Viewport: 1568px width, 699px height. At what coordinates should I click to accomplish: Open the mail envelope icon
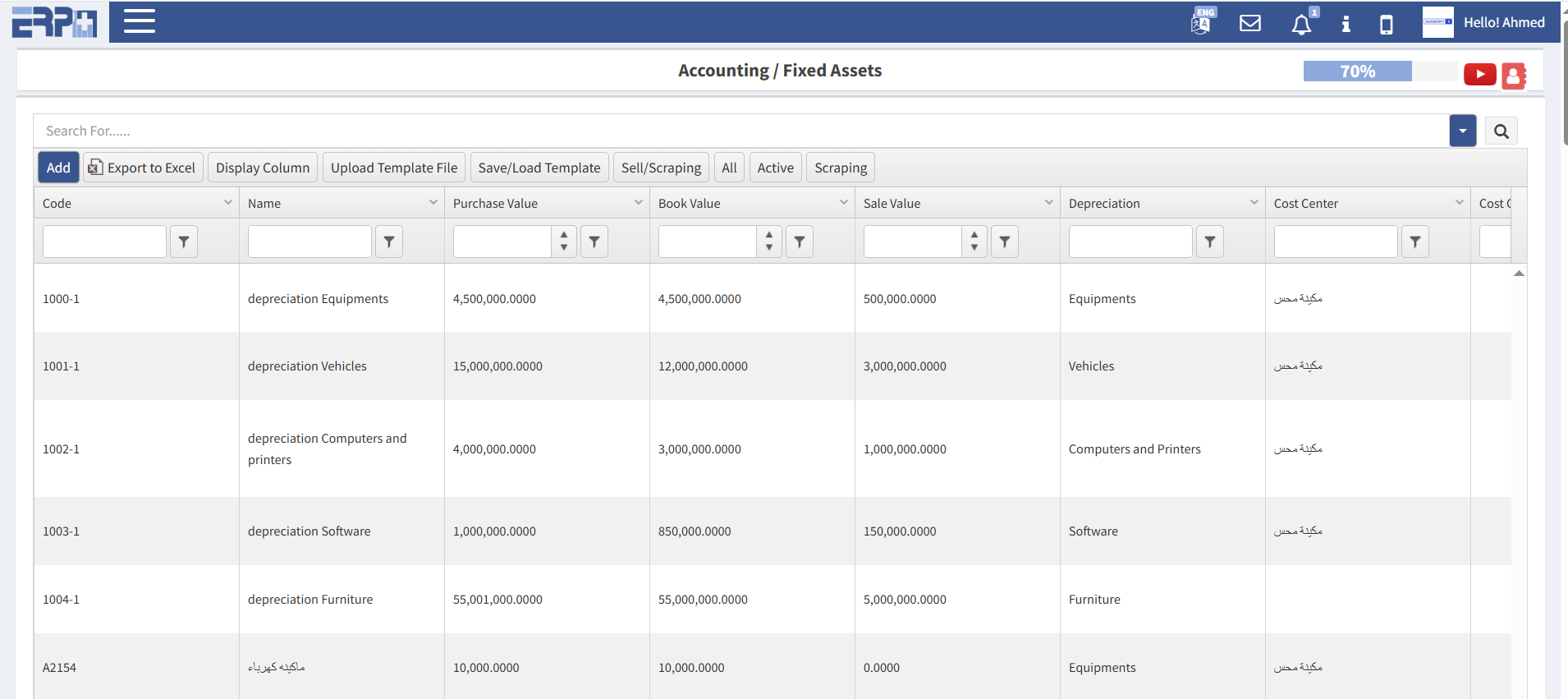click(1249, 23)
